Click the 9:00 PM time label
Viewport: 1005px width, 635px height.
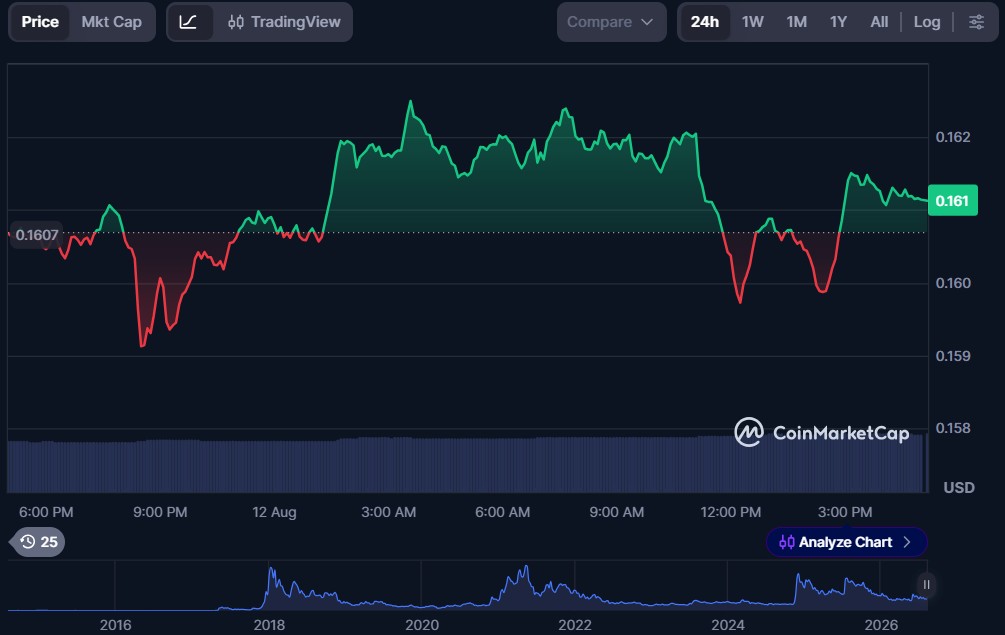160,512
